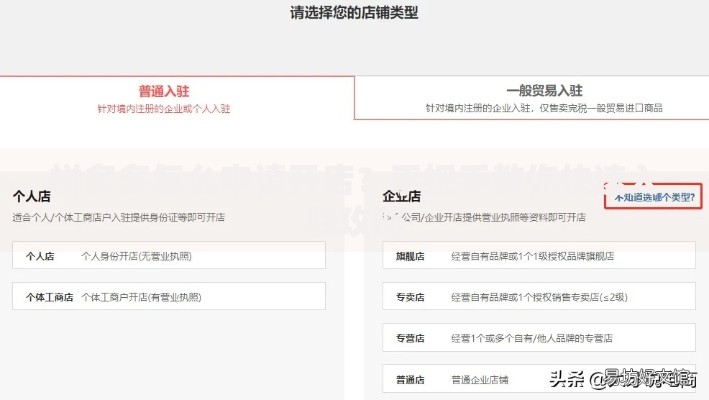This screenshot has height=400, width=709.
Task: Click the 个人店 section heading
Action: click(x=32, y=196)
